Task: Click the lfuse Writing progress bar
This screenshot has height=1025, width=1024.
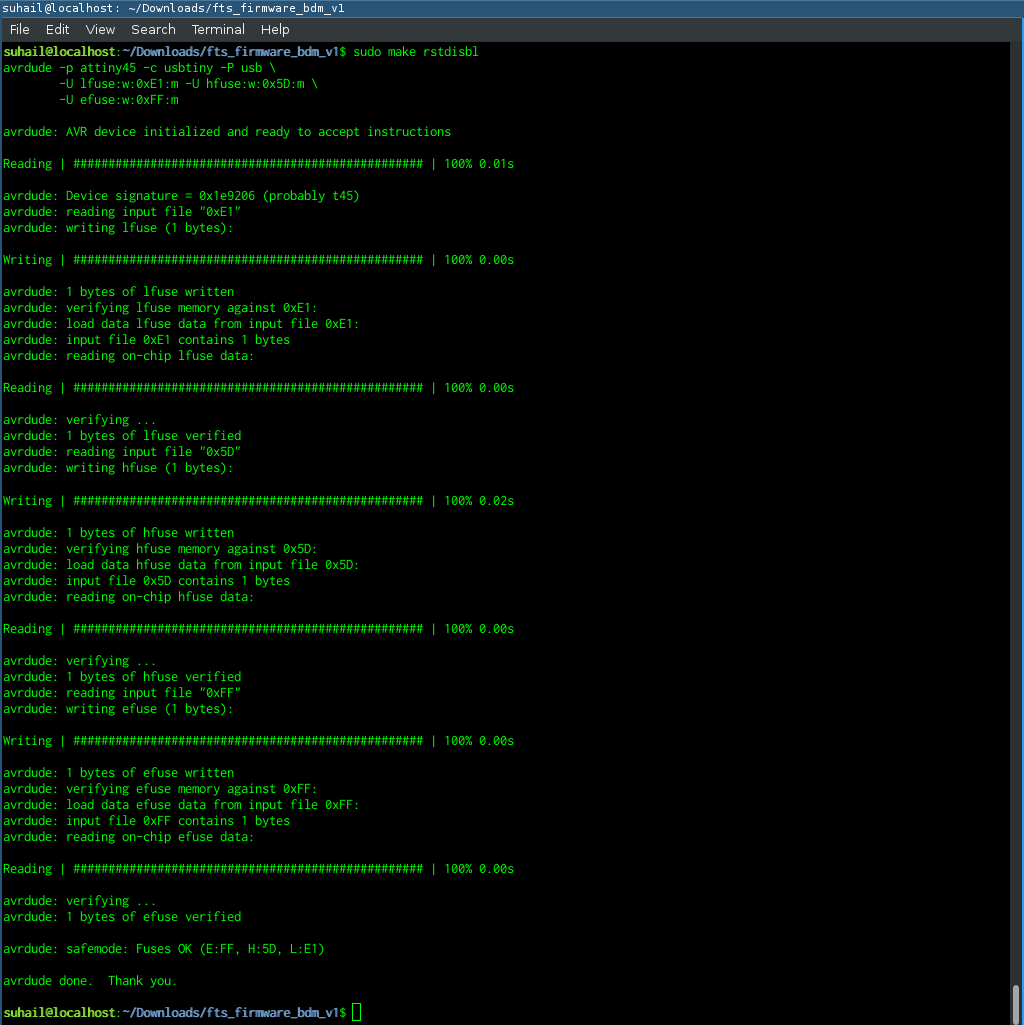Action: [x=258, y=260]
